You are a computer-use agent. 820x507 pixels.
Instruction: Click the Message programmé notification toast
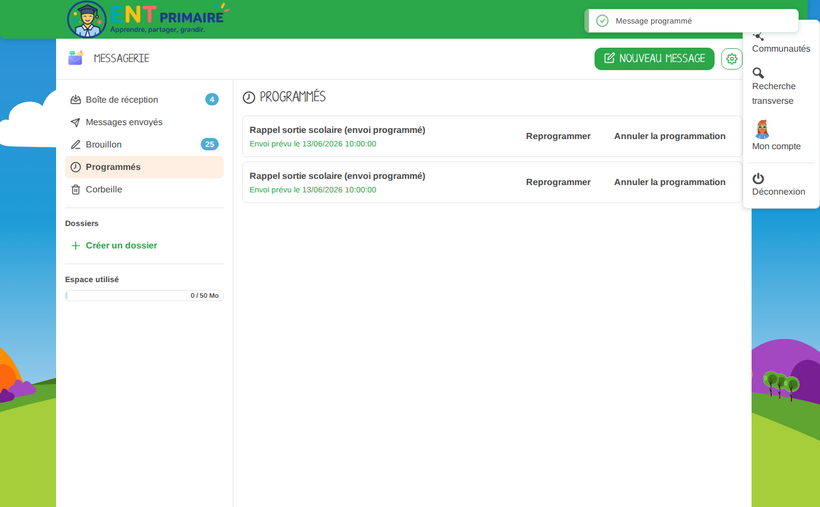click(691, 21)
